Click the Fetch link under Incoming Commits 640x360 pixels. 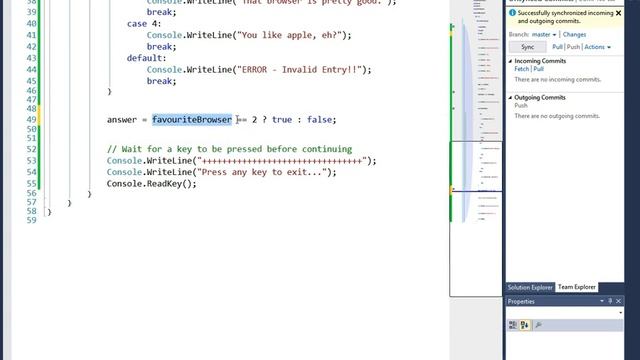click(521, 69)
